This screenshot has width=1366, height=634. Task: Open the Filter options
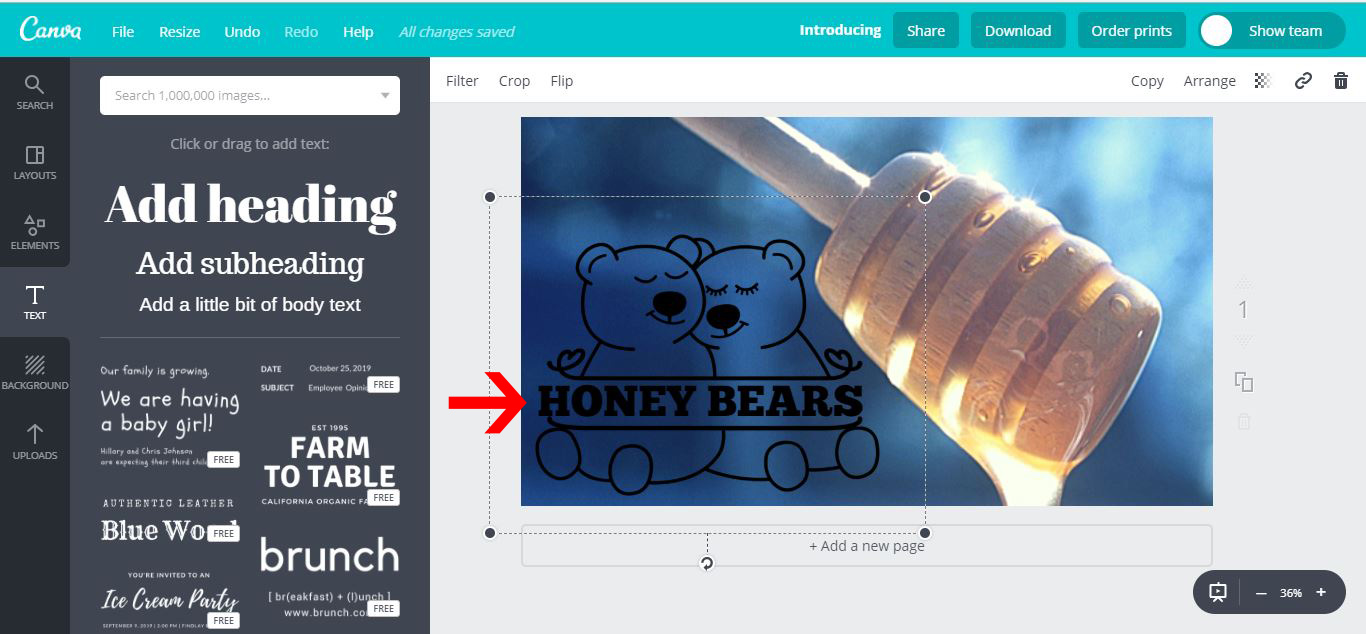[462, 81]
